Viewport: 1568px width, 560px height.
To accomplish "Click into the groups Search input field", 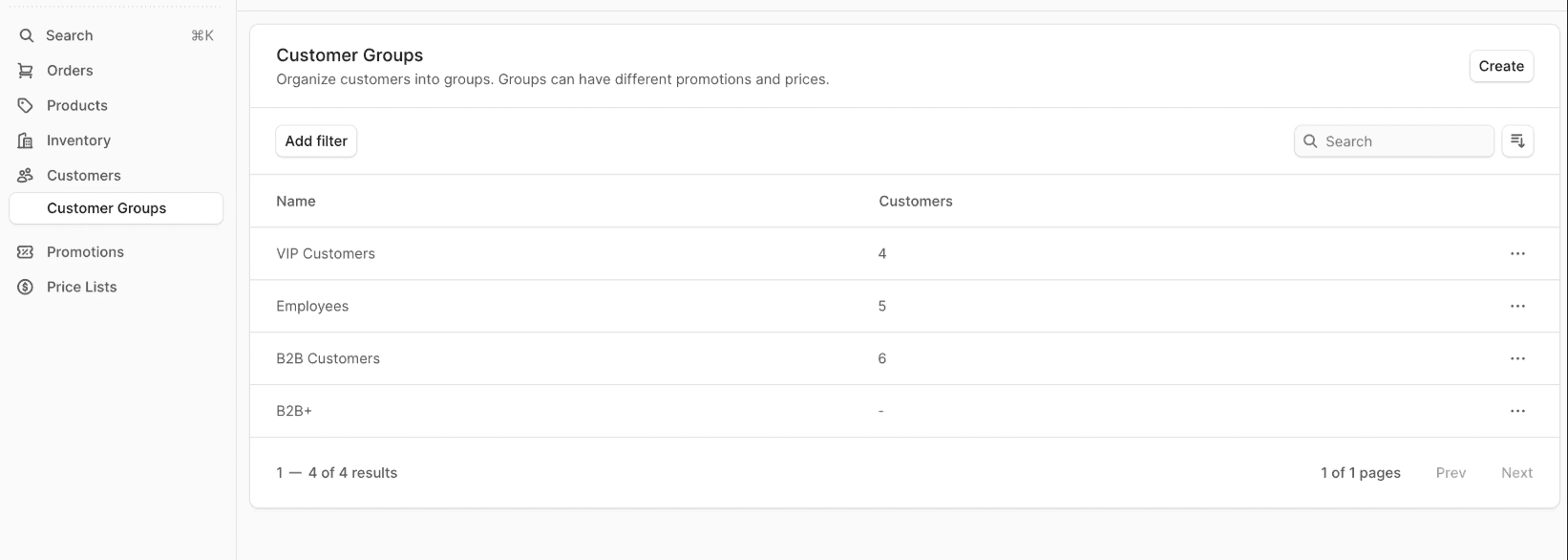I will (1393, 140).
